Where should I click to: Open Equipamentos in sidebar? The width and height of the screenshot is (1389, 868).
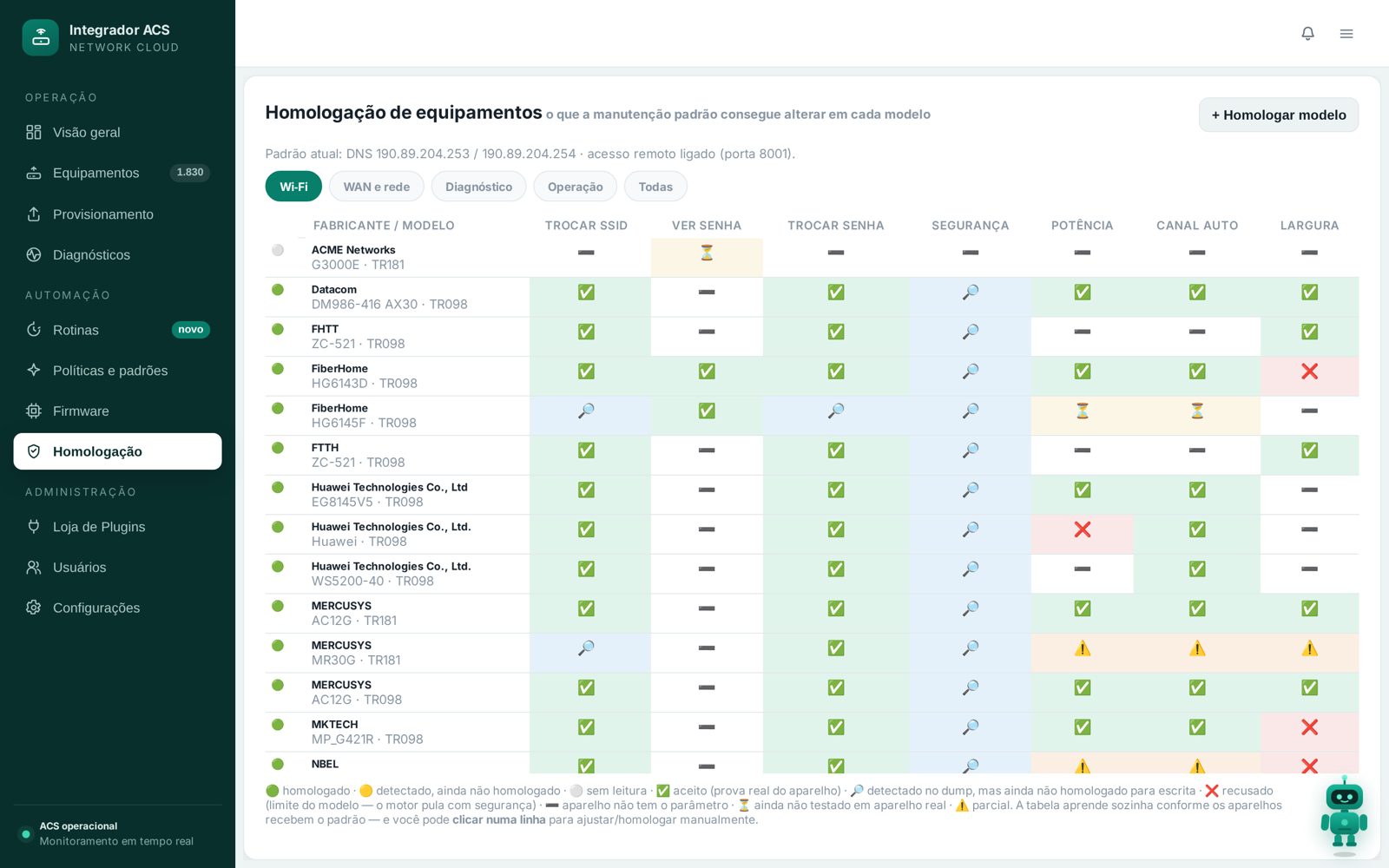coord(118,173)
